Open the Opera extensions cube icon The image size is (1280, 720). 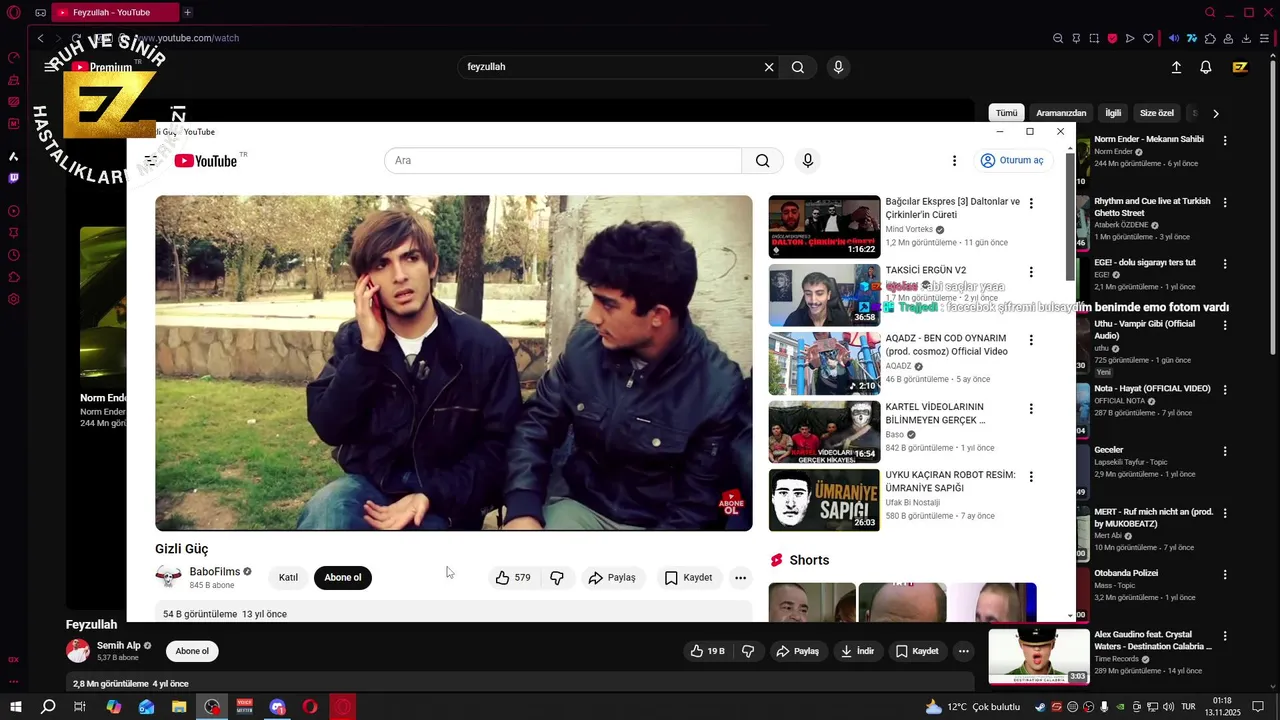[1211, 38]
